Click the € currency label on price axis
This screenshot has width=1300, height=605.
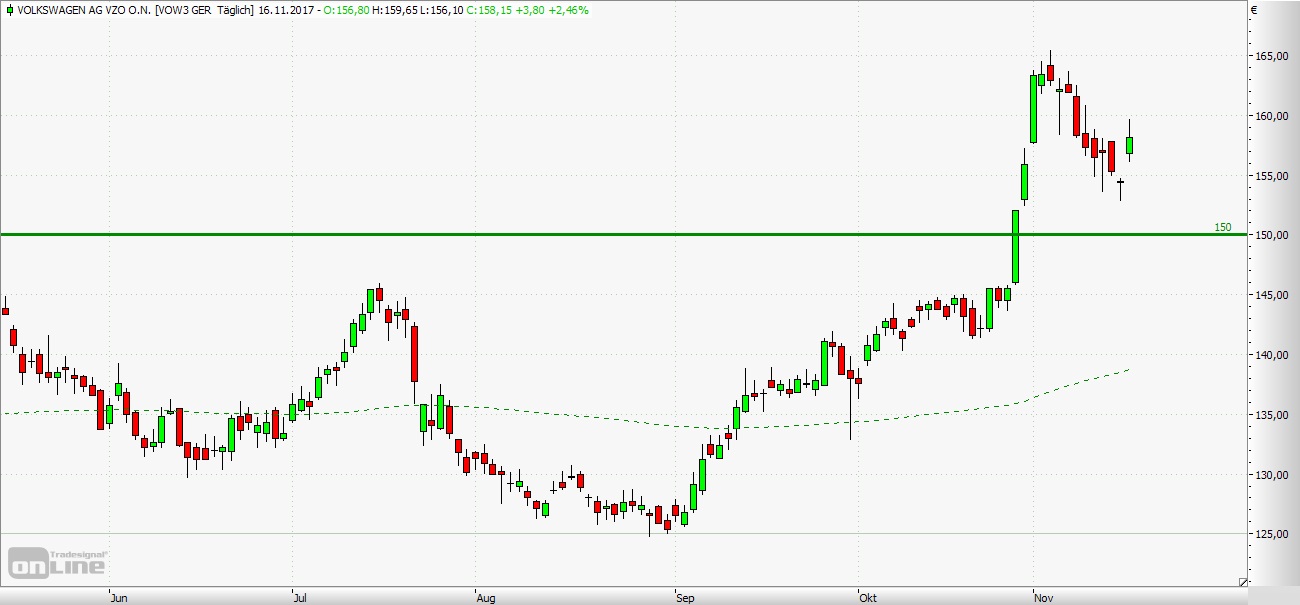pyautogui.click(x=1254, y=10)
